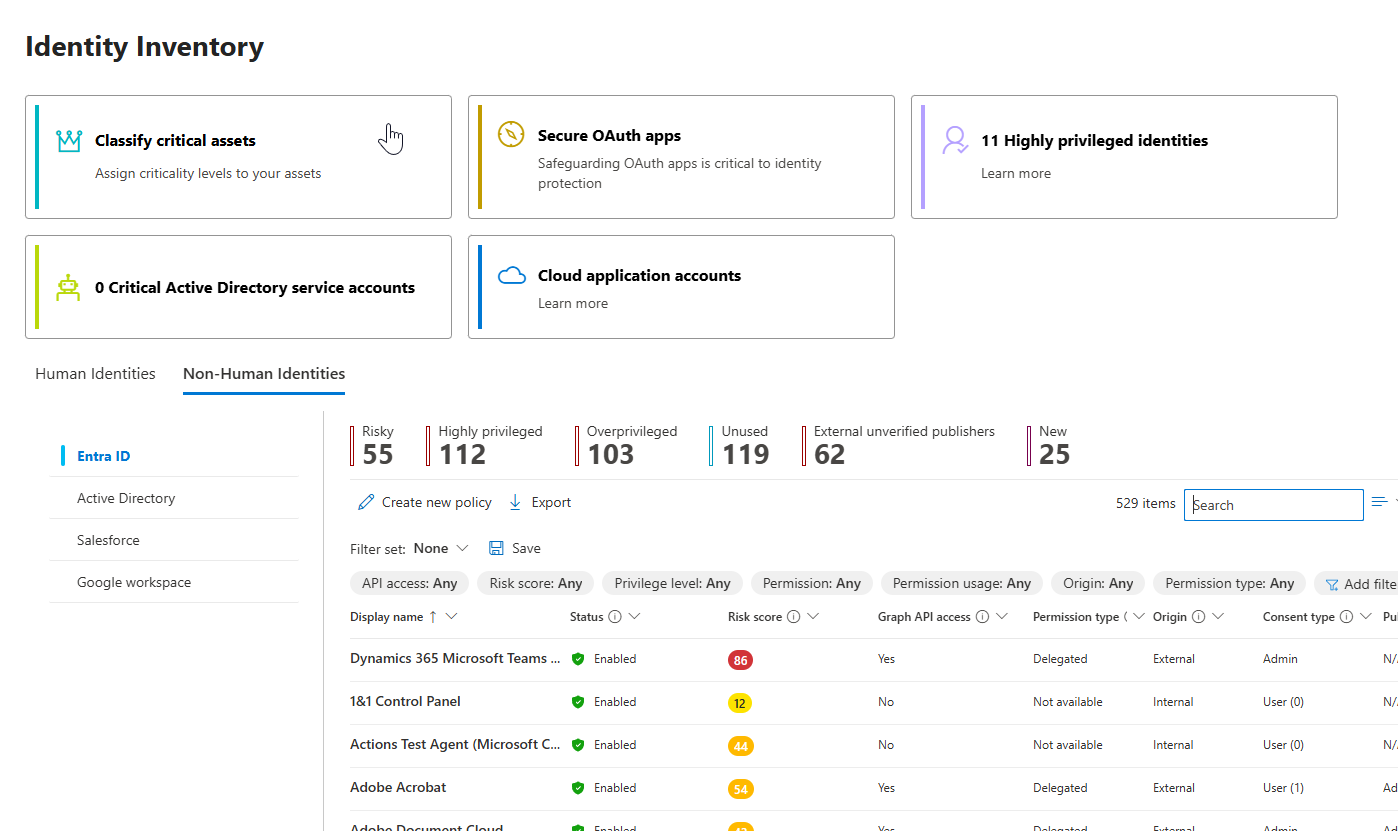Click the Search input field

click(1274, 505)
